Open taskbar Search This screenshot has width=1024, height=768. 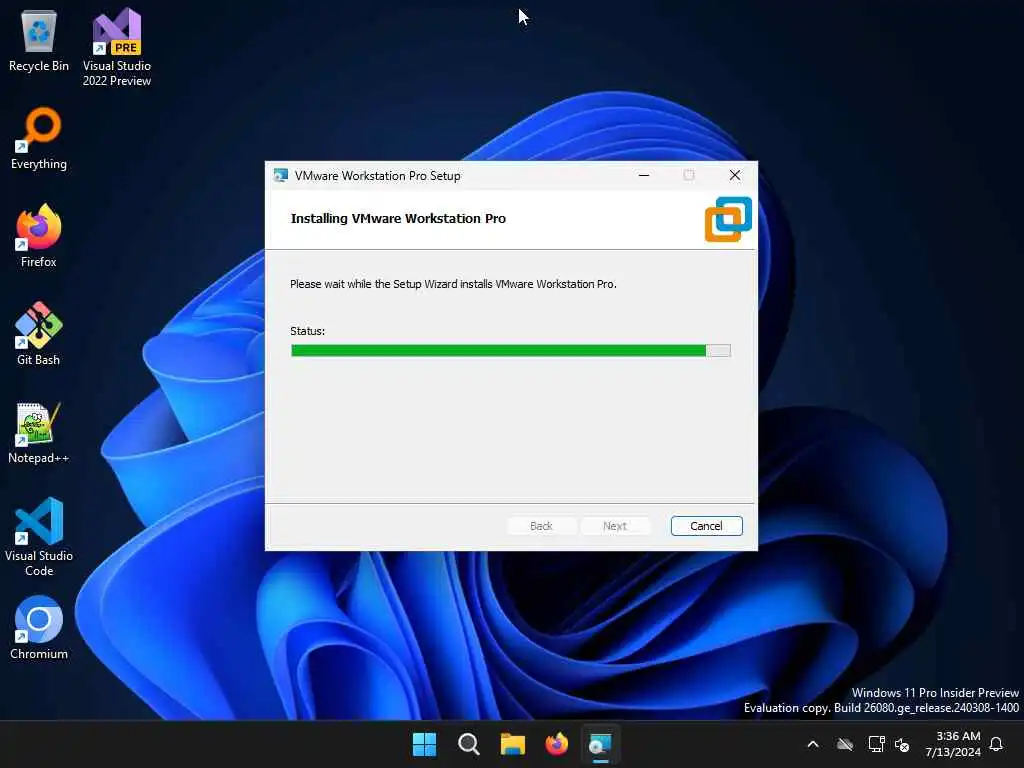pos(468,744)
